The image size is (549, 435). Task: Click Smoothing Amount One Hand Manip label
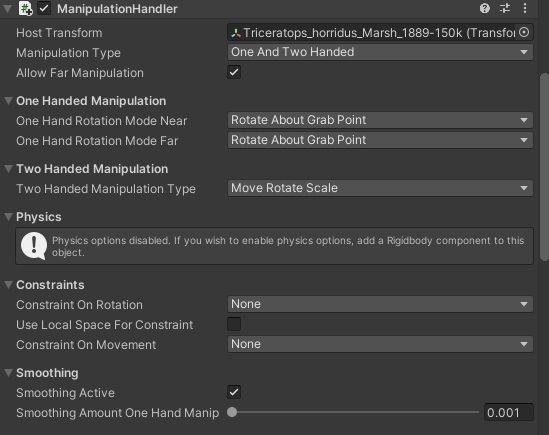(118, 413)
